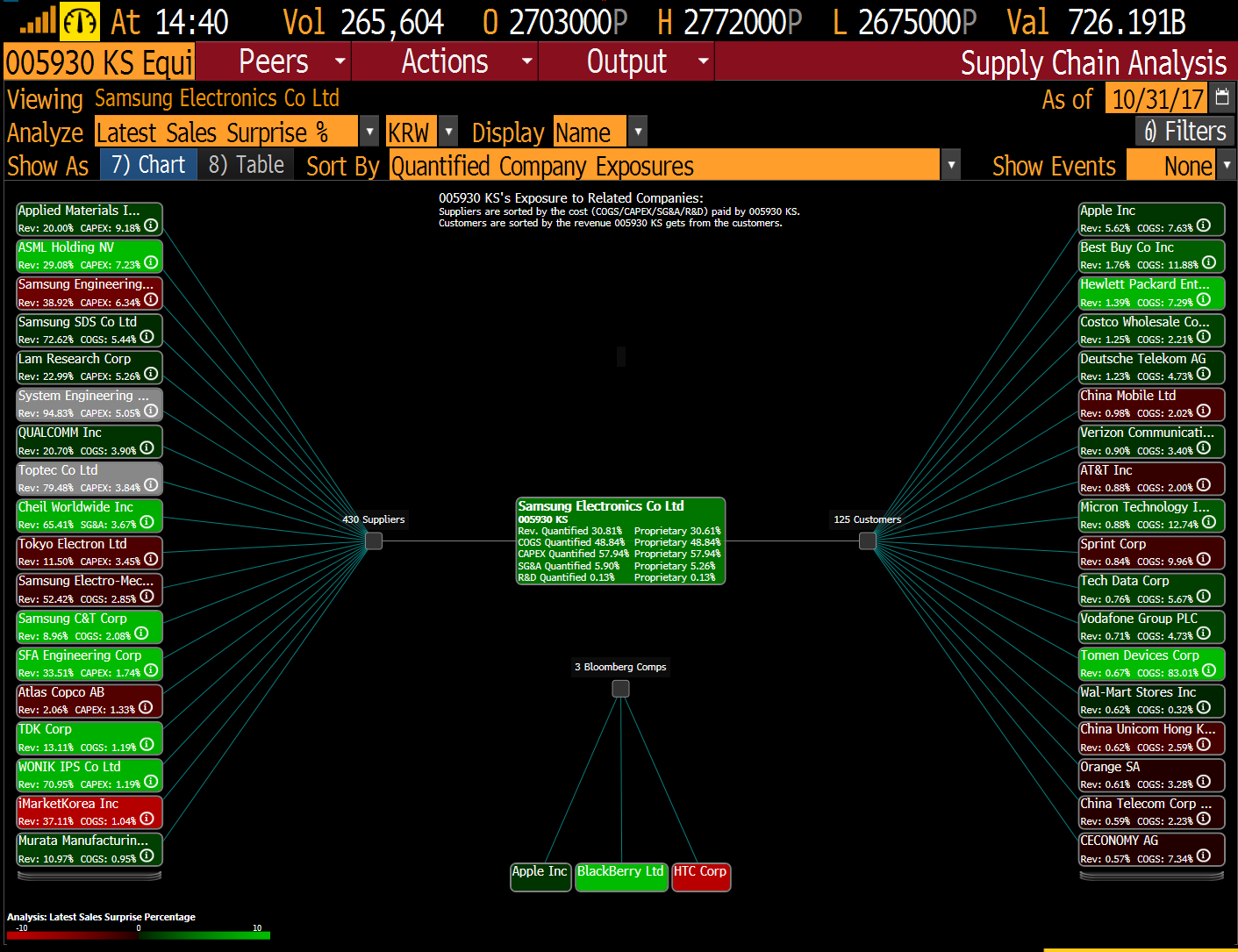Click the Hewlett Packard Ent card

coord(1151,293)
